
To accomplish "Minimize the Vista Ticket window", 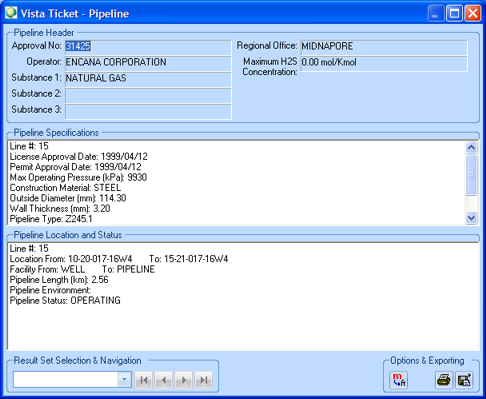I will pyautogui.click(x=436, y=14).
